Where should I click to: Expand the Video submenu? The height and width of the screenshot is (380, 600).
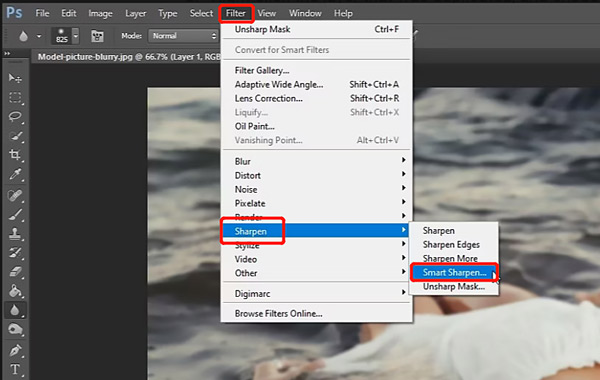(316, 259)
